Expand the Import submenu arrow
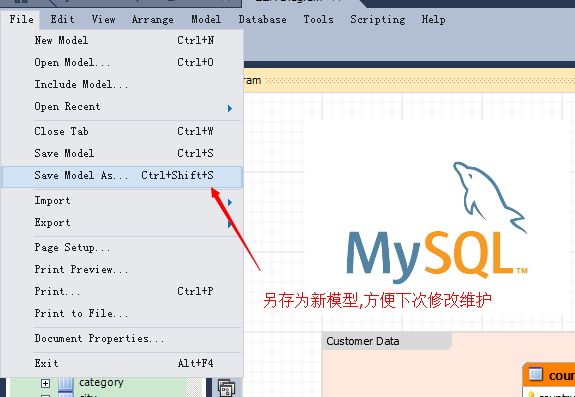This screenshot has width=575, height=397. pyautogui.click(x=230, y=202)
